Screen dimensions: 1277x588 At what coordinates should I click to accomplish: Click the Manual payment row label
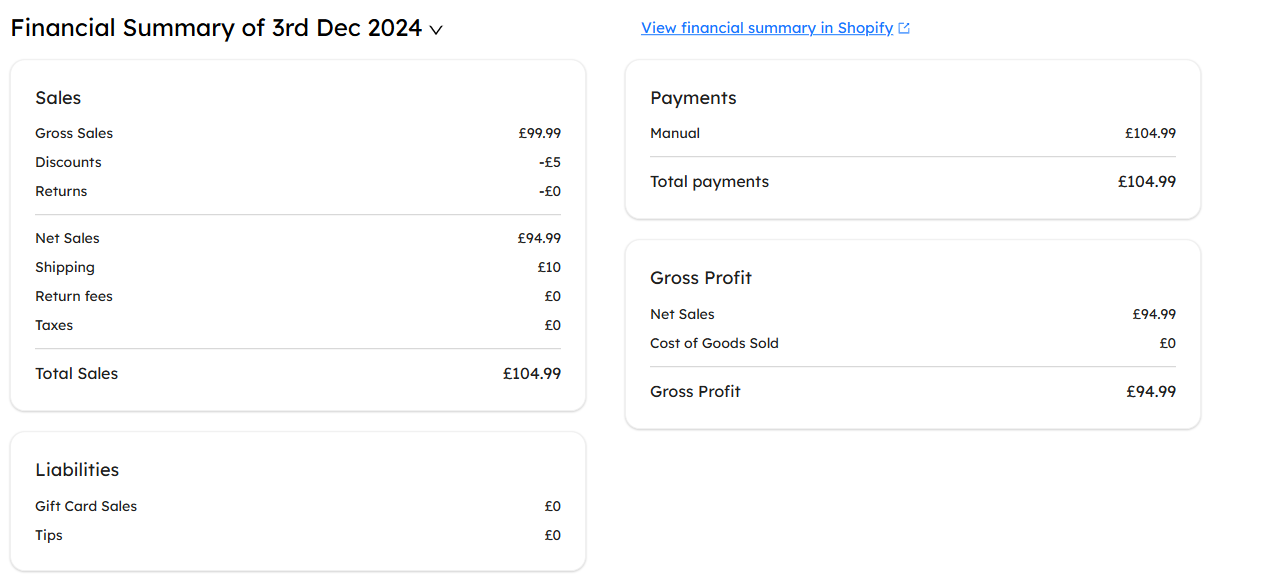(x=675, y=133)
